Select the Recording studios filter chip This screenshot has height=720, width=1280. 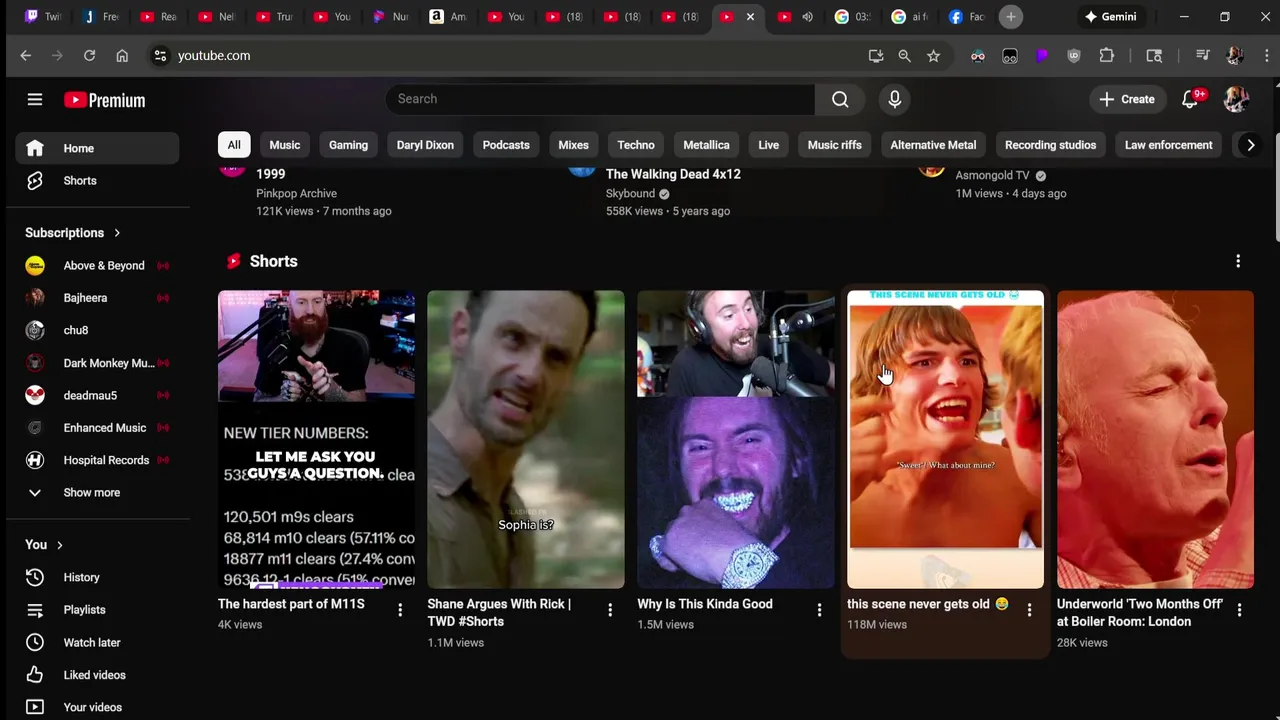tap(1050, 145)
